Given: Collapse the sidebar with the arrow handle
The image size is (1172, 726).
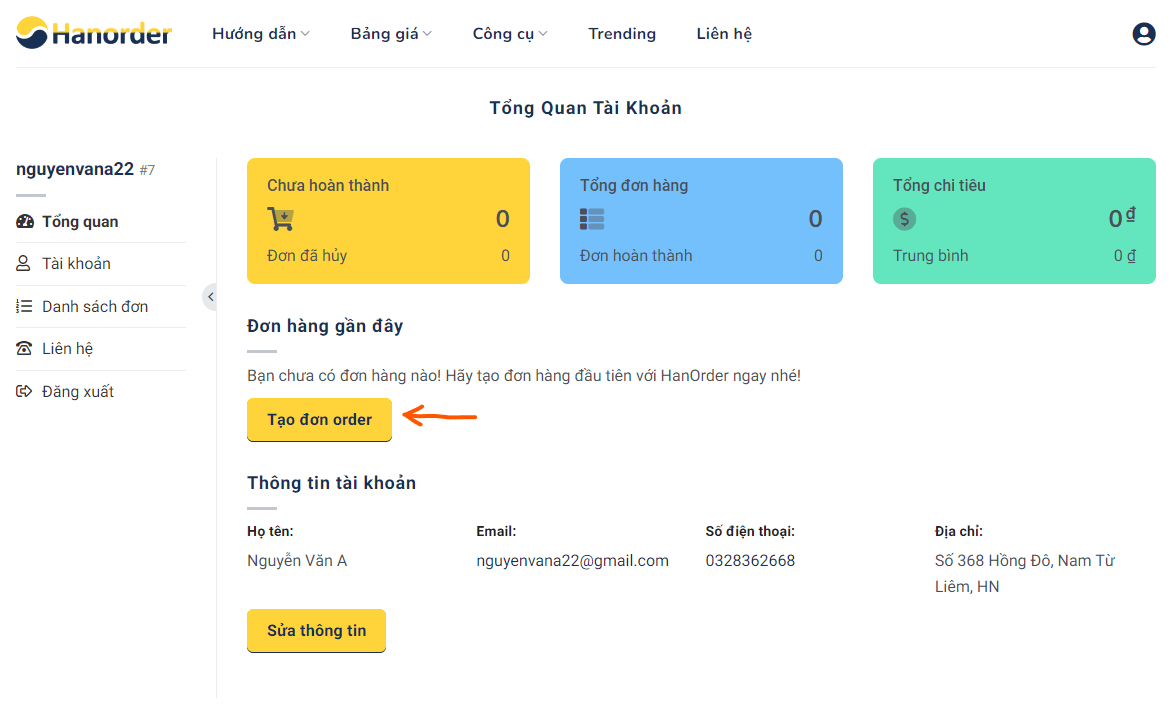Looking at the screenshot, I should click(210, 297).
